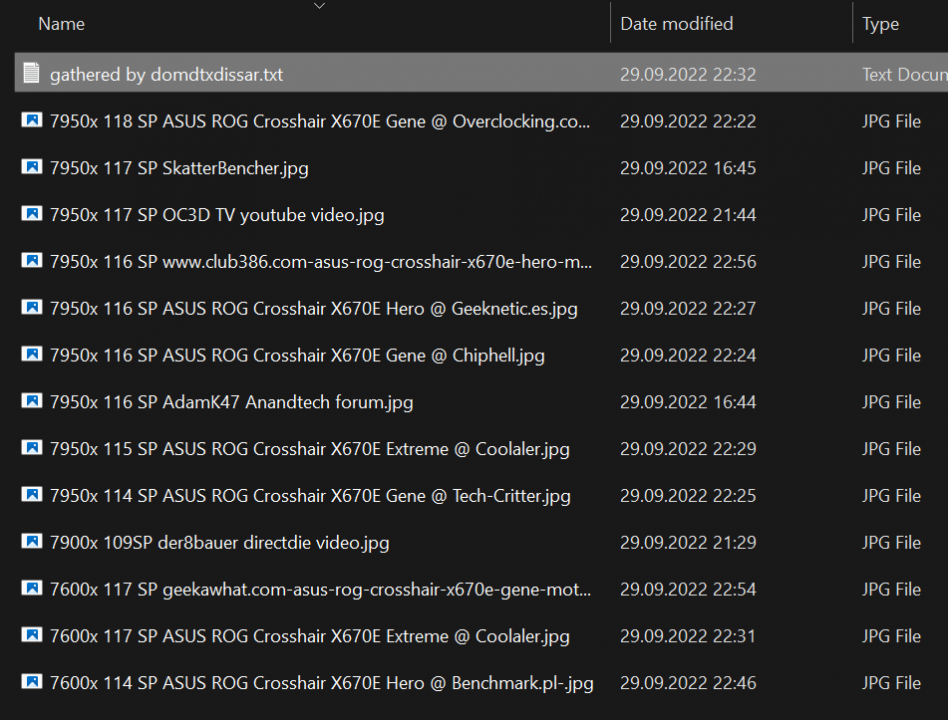This screenshot has width=948, height=720.
Task: Click the image icon of der8bauer directdie video.jpg
Action: (31, 541)
